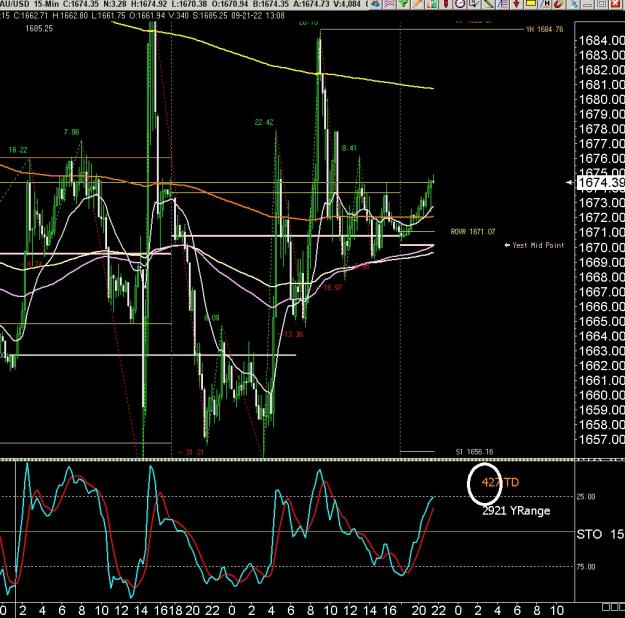Image resolution: width=625 pixels, height=618 pixels.
Task: Click the STO 15 indicator label
Action: click(x=600, y=534)
